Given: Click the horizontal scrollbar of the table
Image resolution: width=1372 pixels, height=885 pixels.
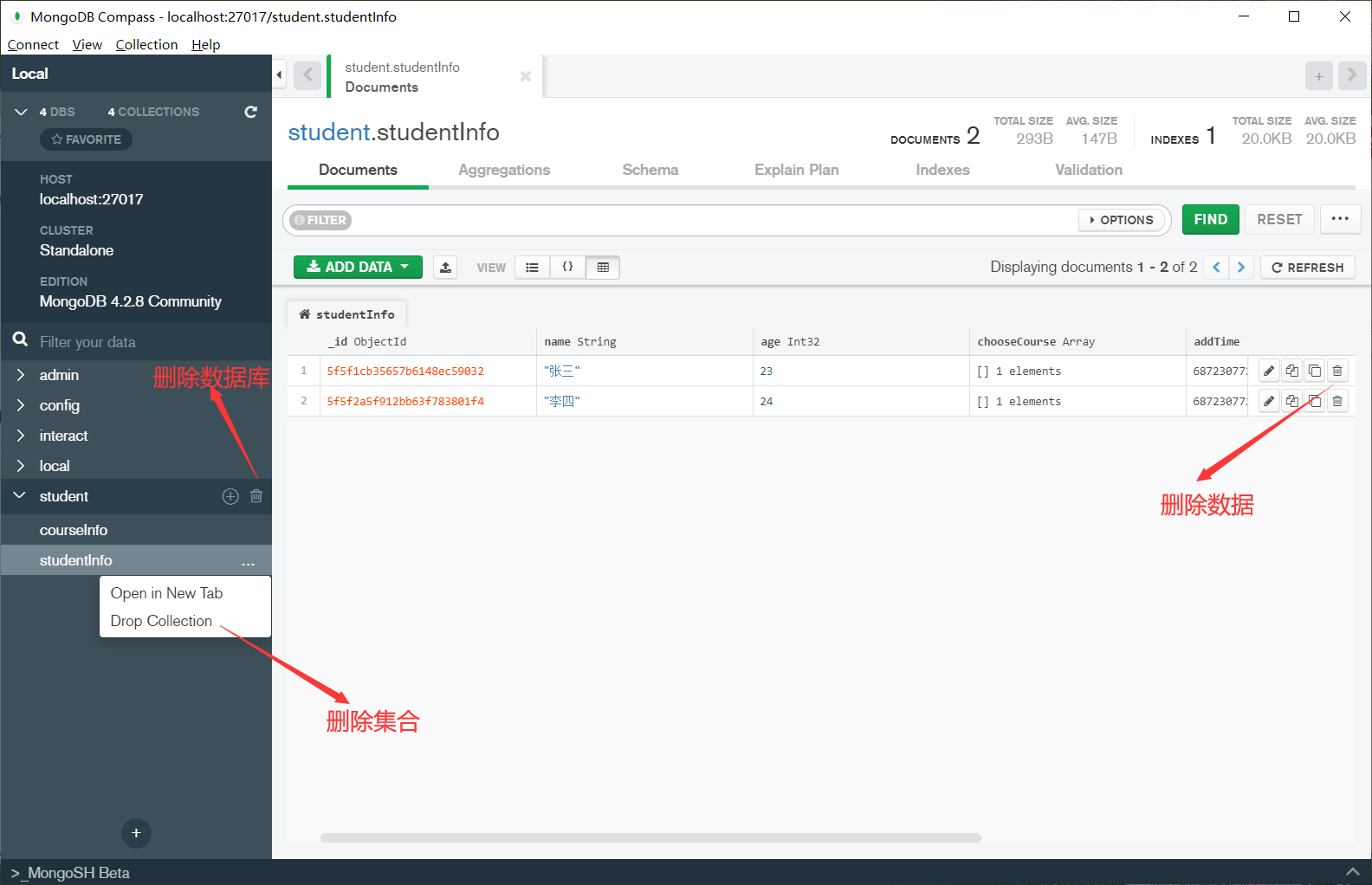Looking at the screenshot, I should [x=650, y=837].
